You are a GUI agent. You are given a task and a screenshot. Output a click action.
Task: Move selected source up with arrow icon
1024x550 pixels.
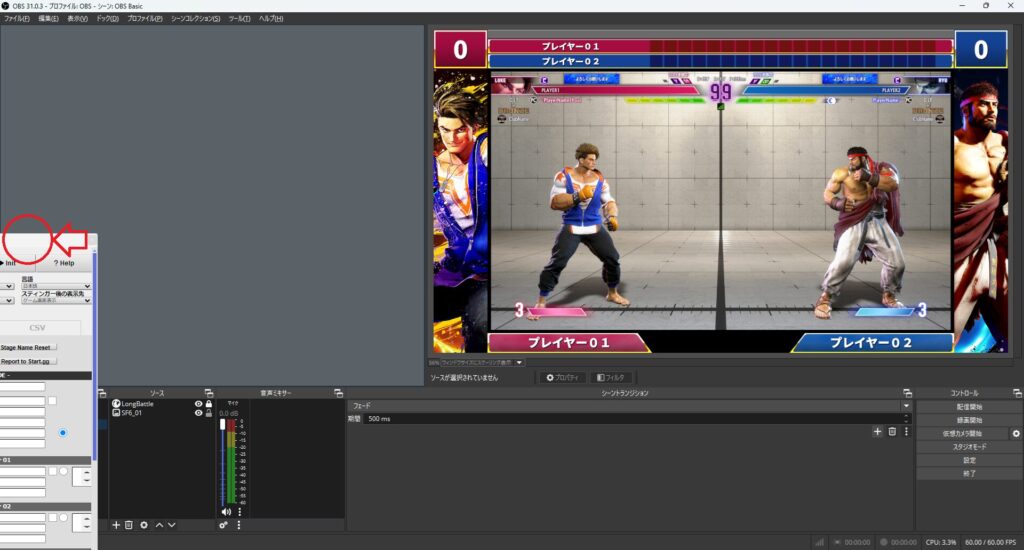[x=159, y=525]
